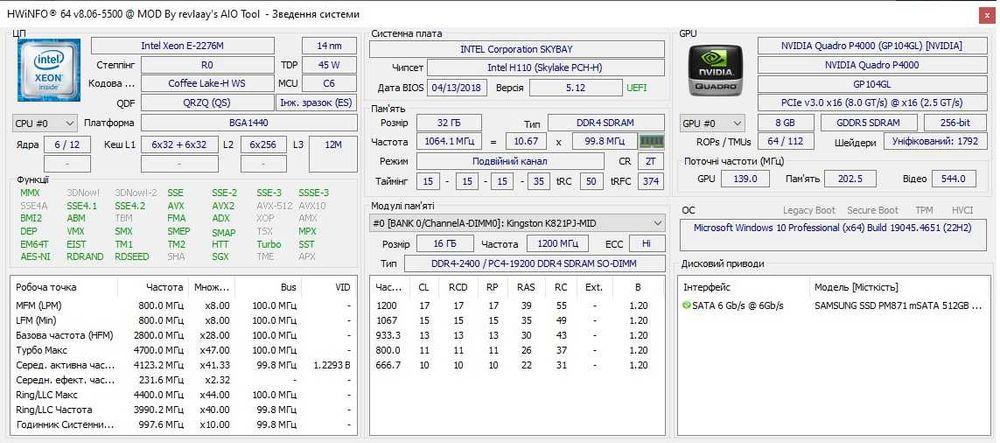Click the memory timing row starting 1200
1000x443 pixels.
point(517,306)
